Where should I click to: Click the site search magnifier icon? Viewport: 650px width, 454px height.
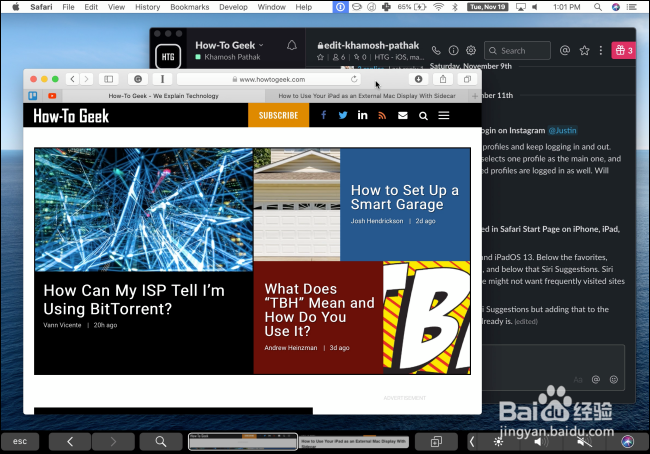(x=423, y=116)
